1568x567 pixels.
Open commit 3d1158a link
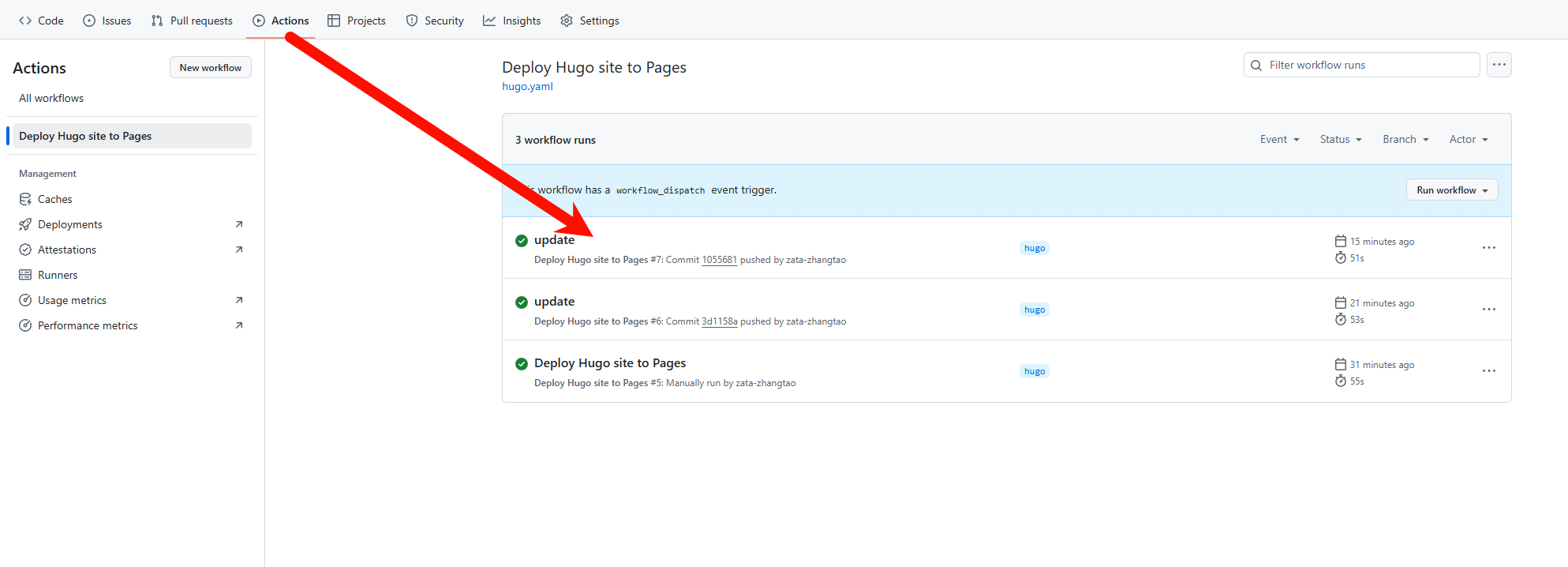(720, 321)
